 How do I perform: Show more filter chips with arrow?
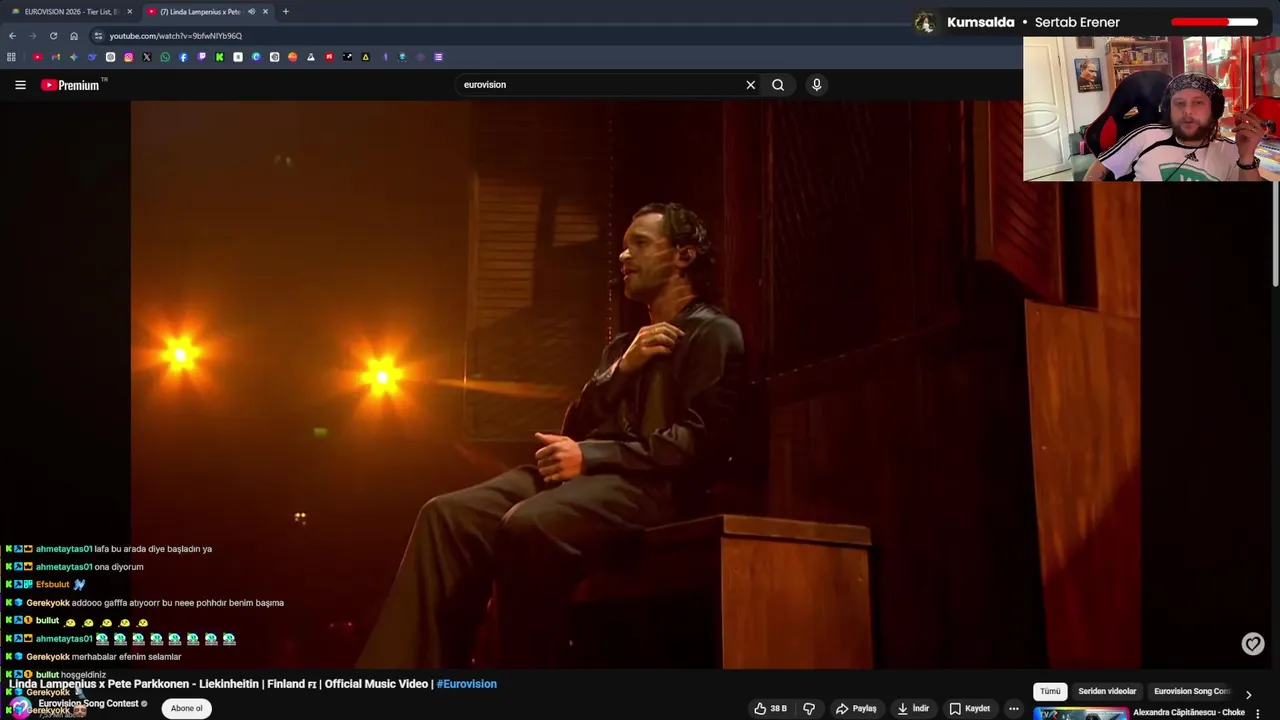click(1248, 693)
